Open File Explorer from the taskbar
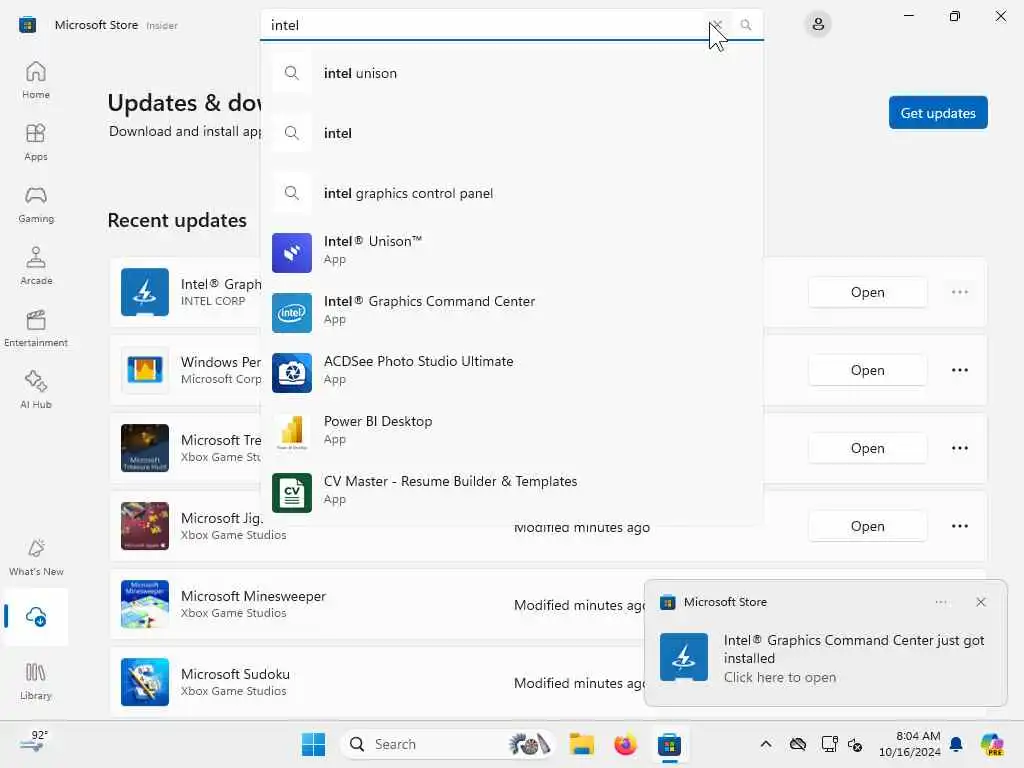Viewport: 1024px width, 768px height. (x=581, y=744)
